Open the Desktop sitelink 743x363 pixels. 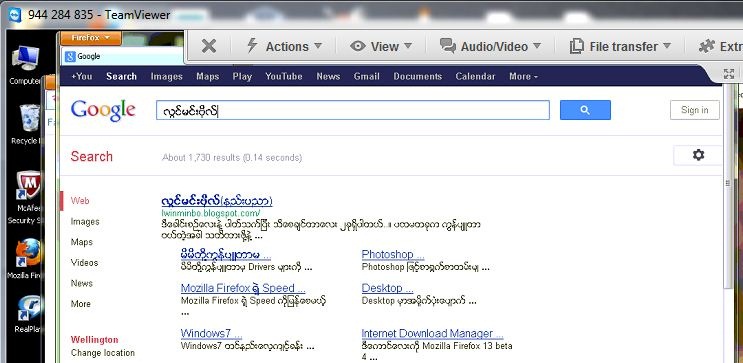point(387,288)
